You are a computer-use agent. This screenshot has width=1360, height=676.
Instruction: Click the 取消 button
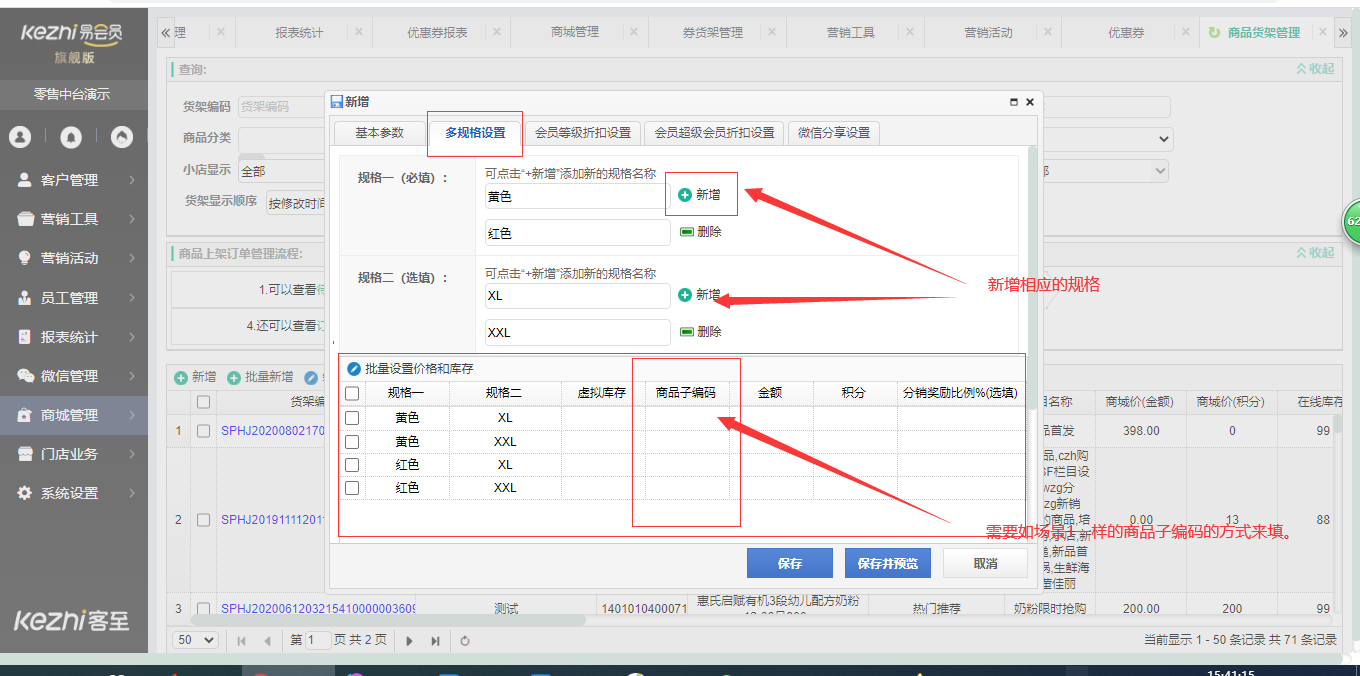click(985, 563)
